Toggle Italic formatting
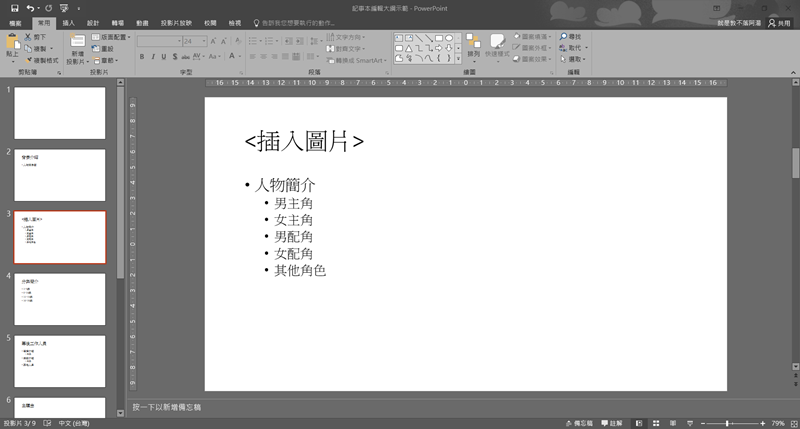This screenshot has height=429, width=800. 153,57
